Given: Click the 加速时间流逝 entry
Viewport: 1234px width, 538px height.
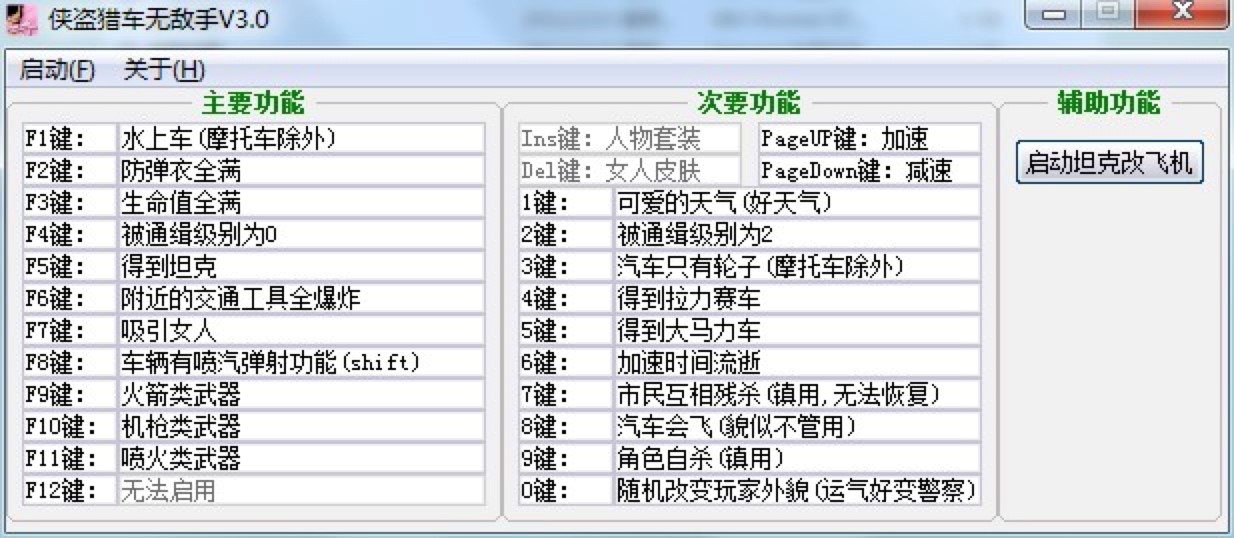Looking at the screenshot, I should click(797, 363).
